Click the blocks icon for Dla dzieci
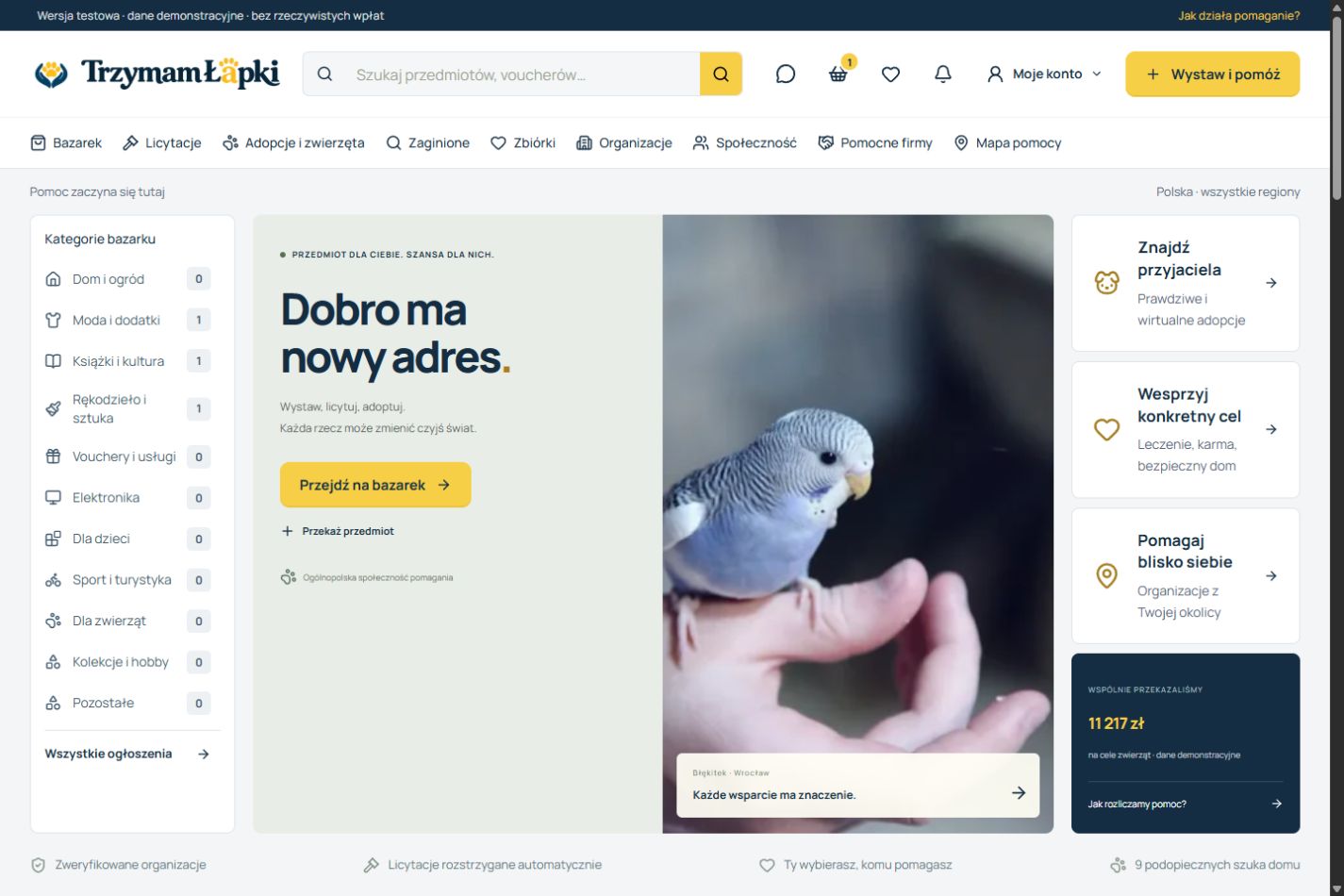The width and height of the screenshot is (1344, 896). [53, 539]
